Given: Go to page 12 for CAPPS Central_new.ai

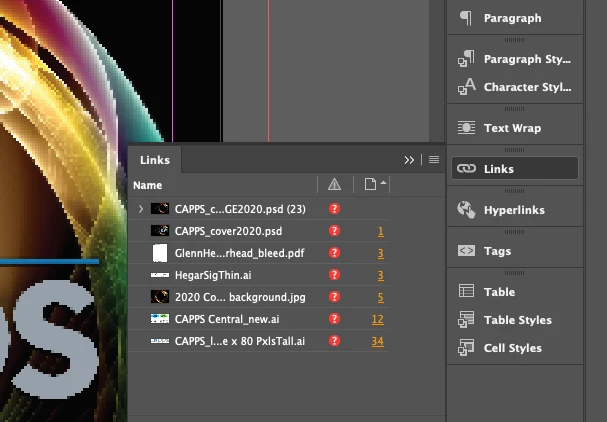Looking at the screenshot, I should click(x=378, y=319).
